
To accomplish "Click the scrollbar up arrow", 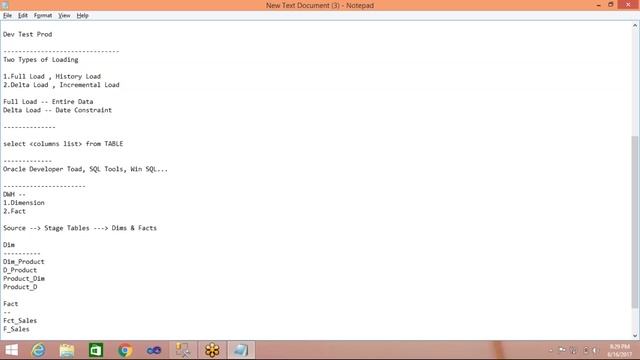I will 635,25.
